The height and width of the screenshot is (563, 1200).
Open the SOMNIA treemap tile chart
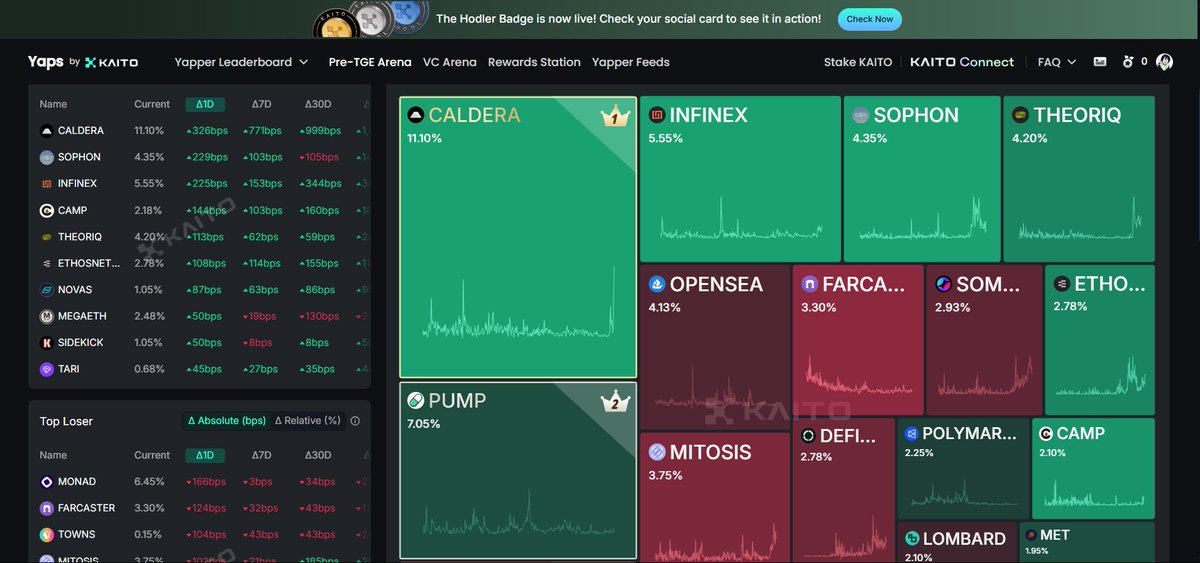984,341
